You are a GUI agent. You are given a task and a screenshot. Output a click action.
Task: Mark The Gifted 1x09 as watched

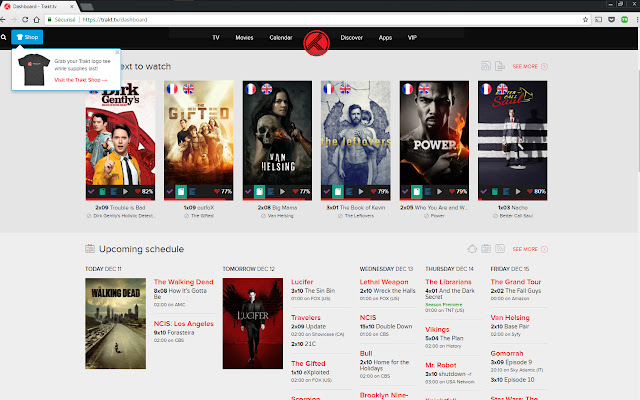point(169,191)
